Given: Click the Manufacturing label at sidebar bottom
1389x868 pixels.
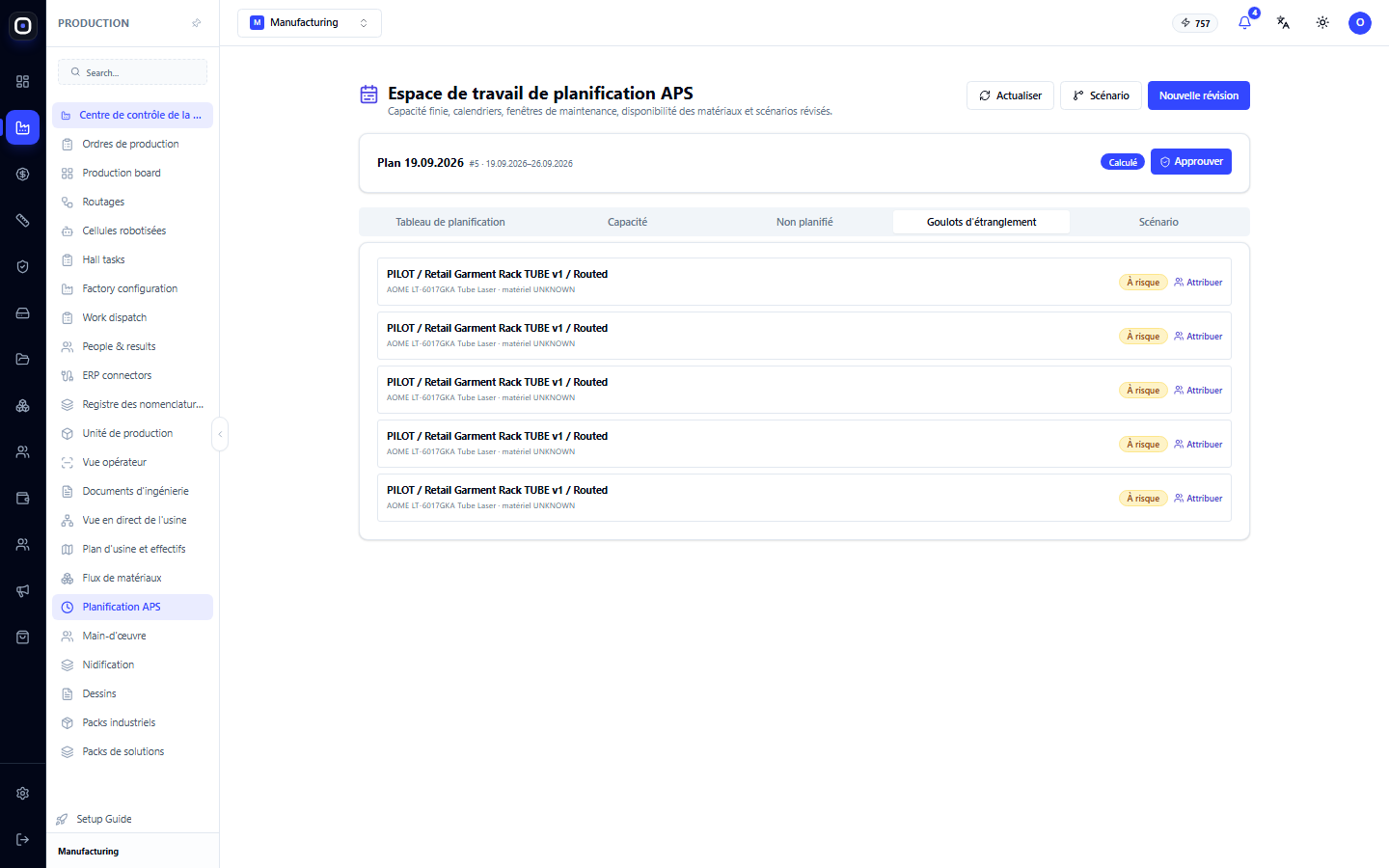Looking at the screenshot, I should [89, 852].
